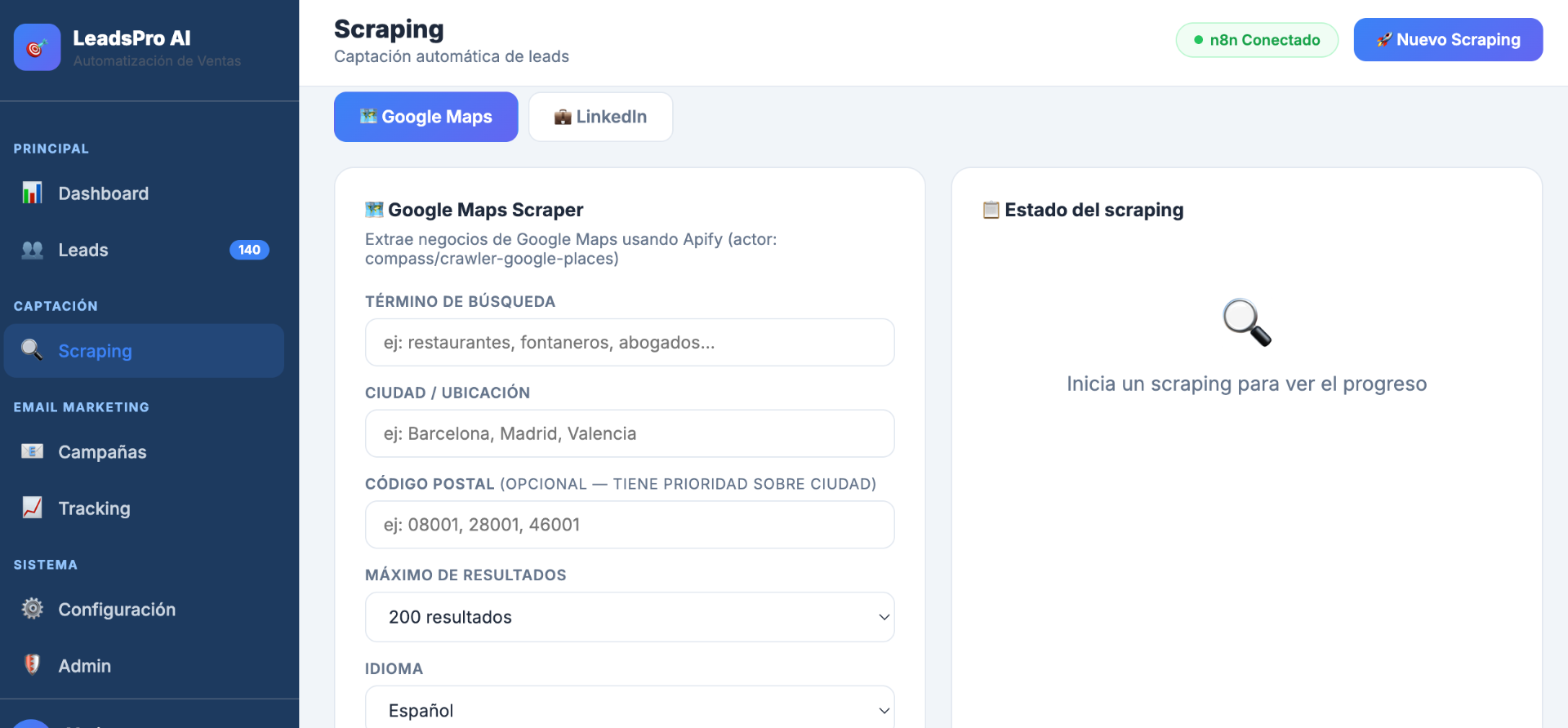The image size is (1568, 728).
Task: Click "Captación automática de leads" subtitle
Action: [x=452, y=56]
